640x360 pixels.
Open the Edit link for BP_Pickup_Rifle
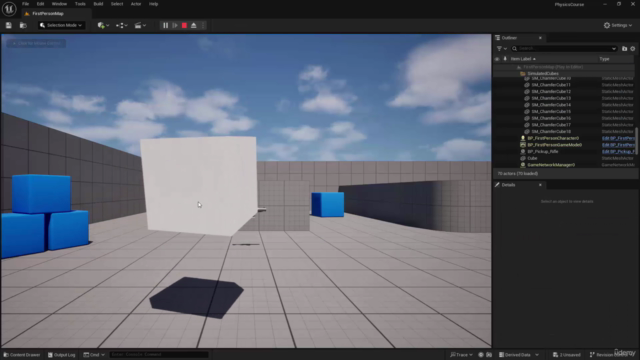618,151
